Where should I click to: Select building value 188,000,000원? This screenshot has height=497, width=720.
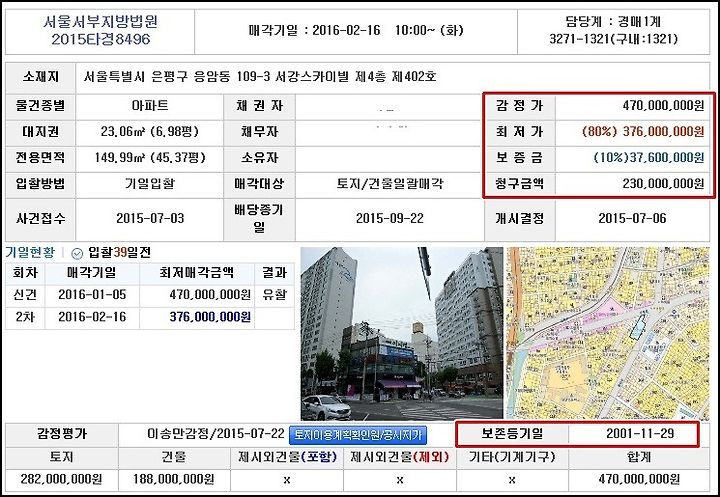(x=174, y=480)
